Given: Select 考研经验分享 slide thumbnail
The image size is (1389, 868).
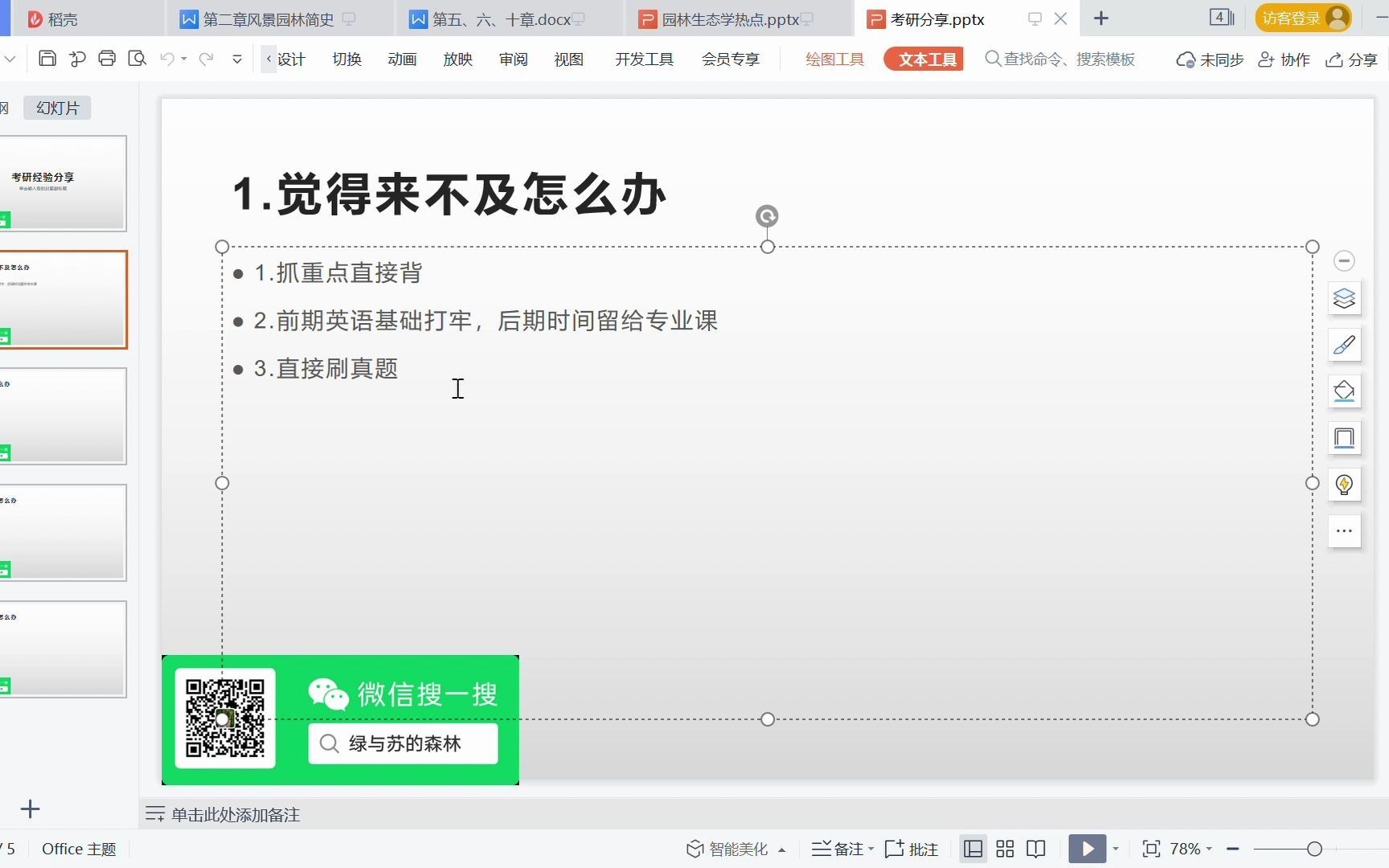Looking at the screenshot, I should 63,183.
